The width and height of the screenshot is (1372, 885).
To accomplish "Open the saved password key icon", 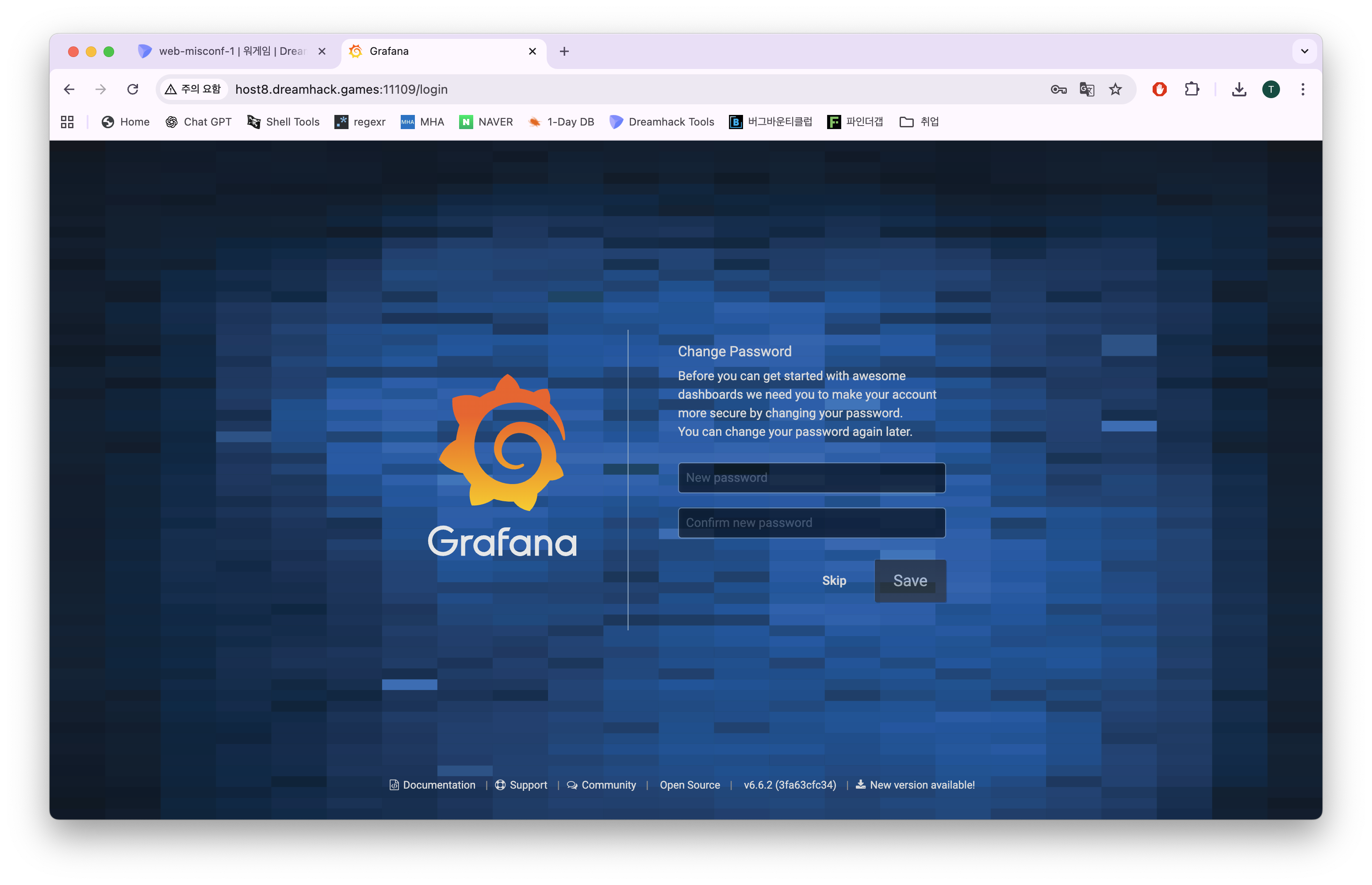I will coord(1058,89).
